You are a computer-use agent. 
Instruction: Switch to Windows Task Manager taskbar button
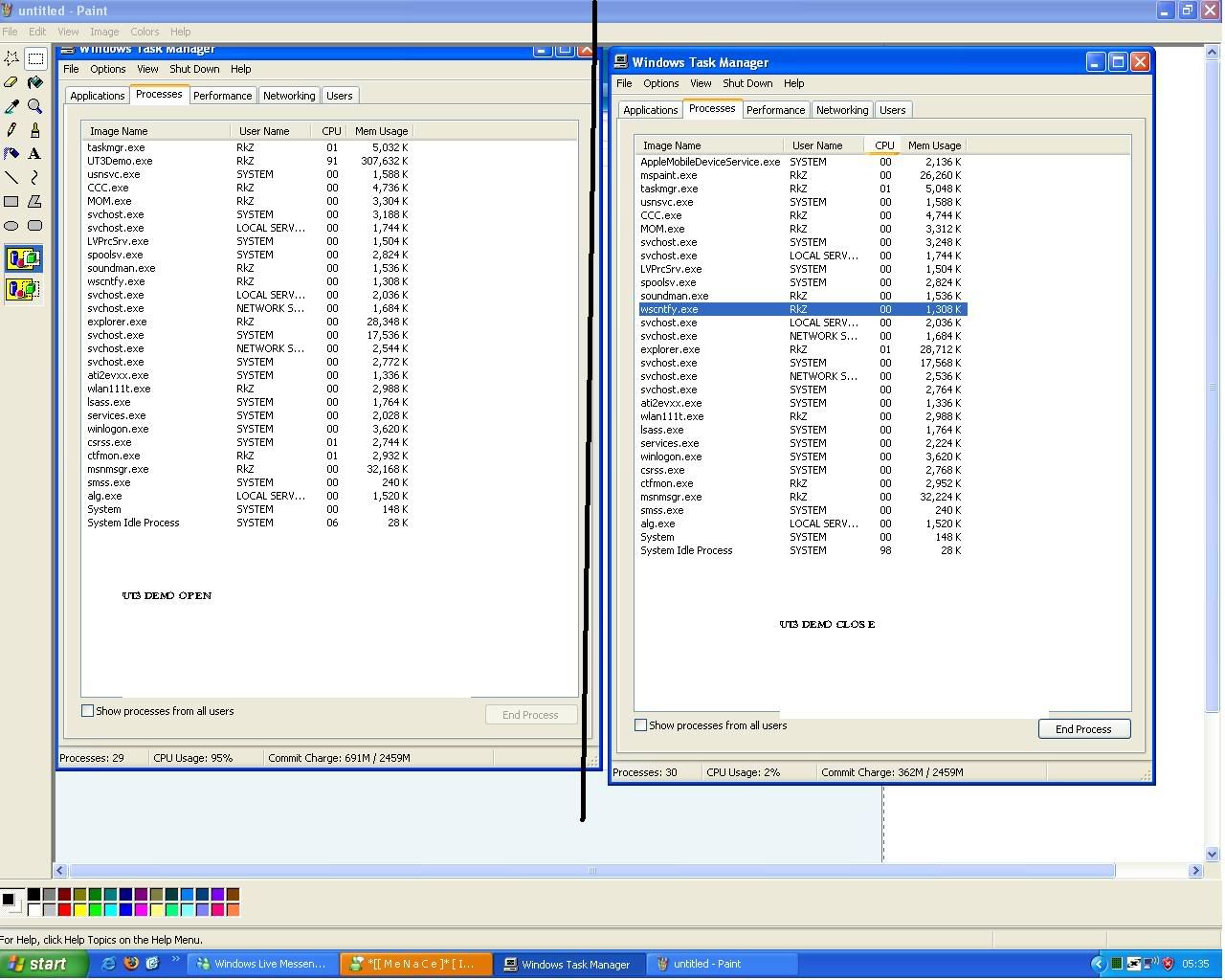[569, 964]
